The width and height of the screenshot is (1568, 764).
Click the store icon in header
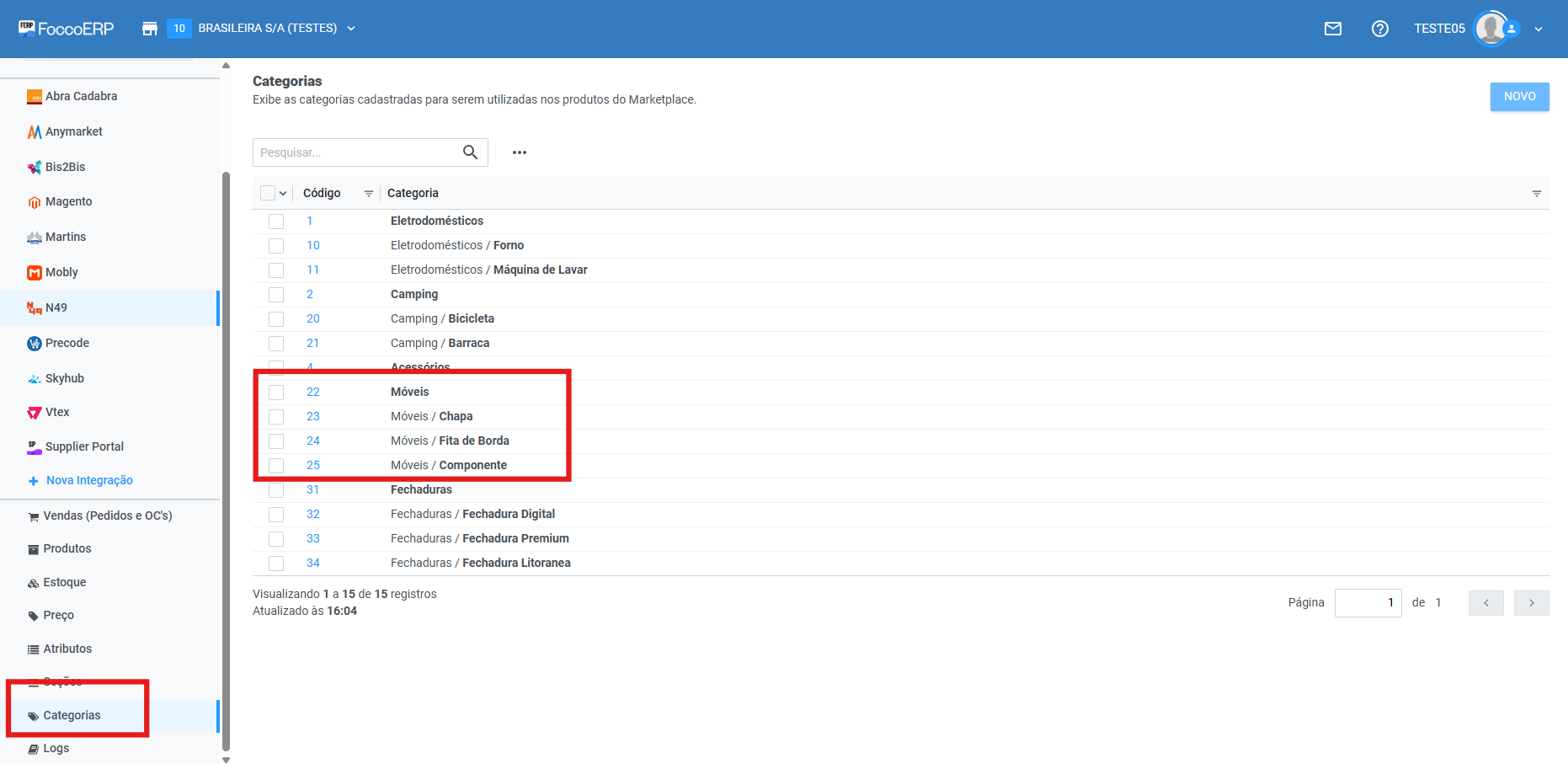150,29
